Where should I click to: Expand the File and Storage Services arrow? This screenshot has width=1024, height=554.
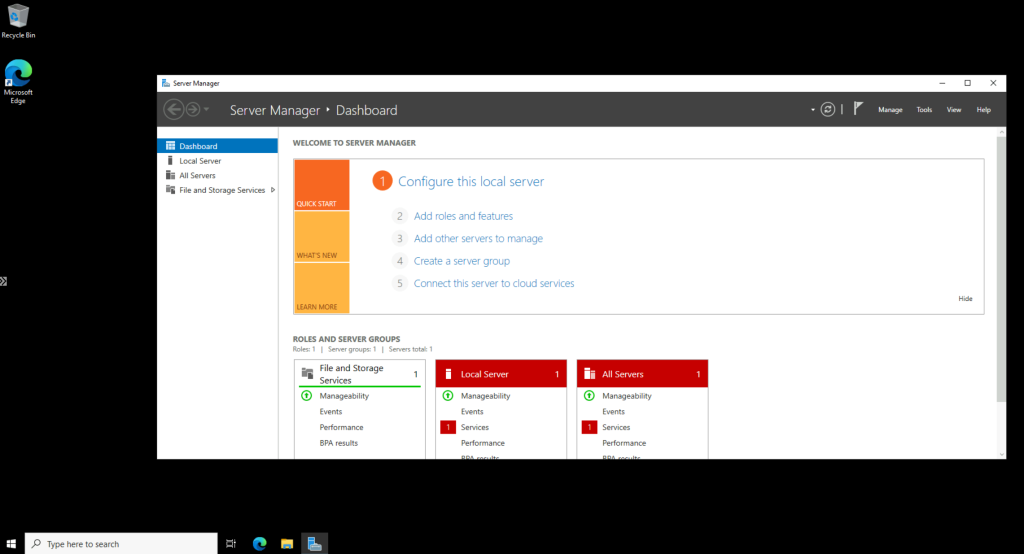(272, 190)
